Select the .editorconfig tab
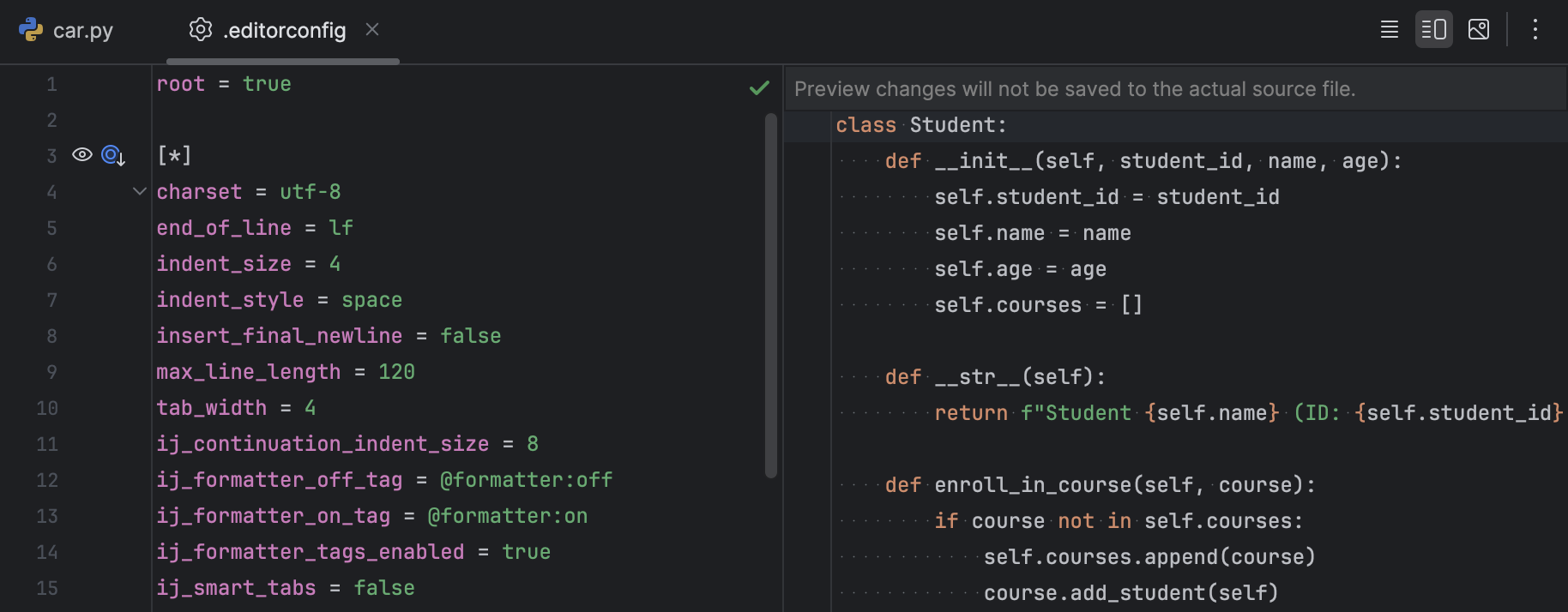The width and height of the screenshot is (1568, 612). point(284,31)
